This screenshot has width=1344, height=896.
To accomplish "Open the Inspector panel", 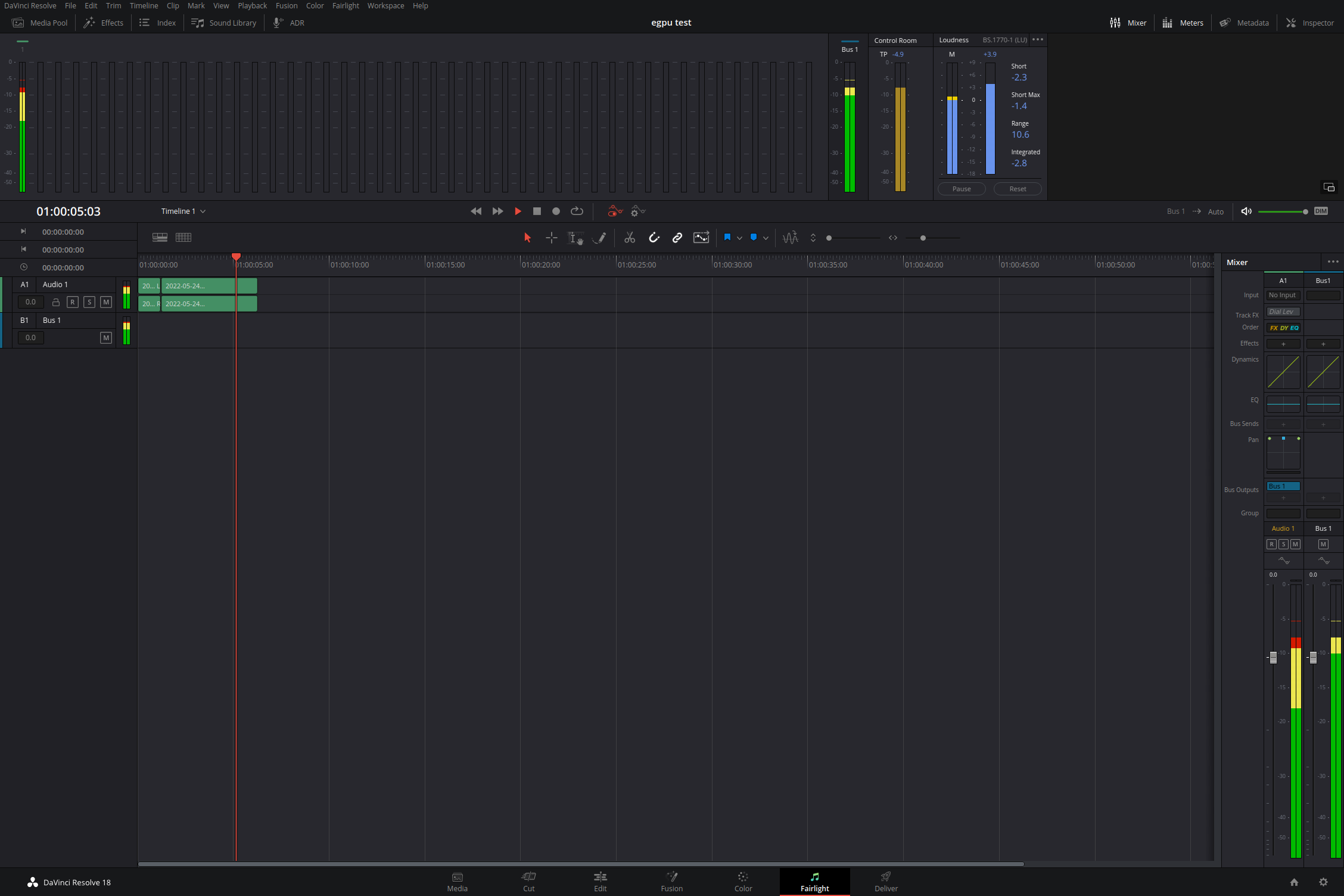I will click(1310, 23).
